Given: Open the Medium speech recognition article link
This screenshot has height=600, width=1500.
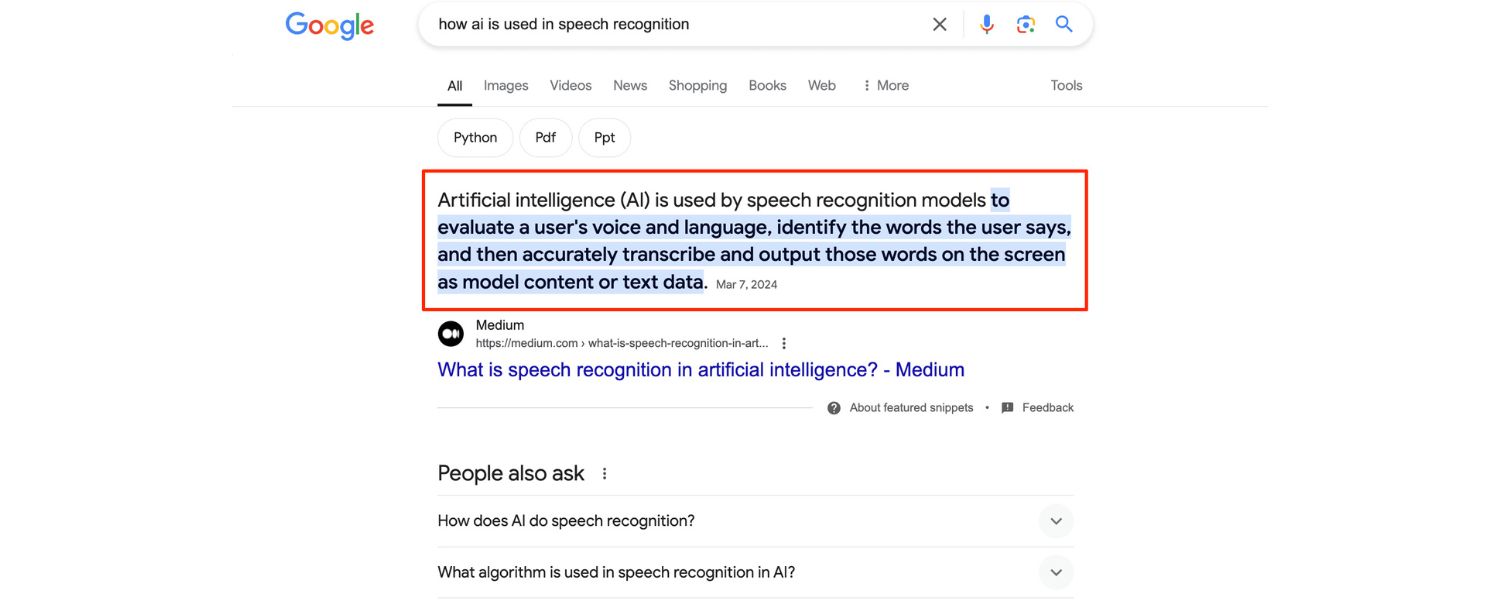Looking at the screenshot, I should (700, 369).
